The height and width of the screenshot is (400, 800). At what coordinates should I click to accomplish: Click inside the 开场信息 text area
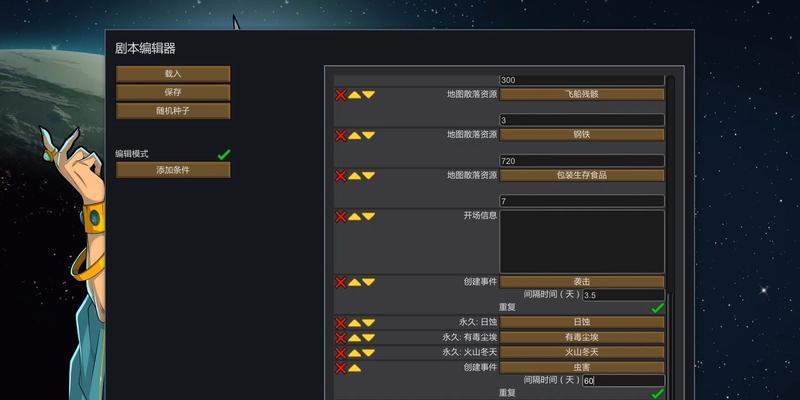pyautogui.click(x=582, y=242)
